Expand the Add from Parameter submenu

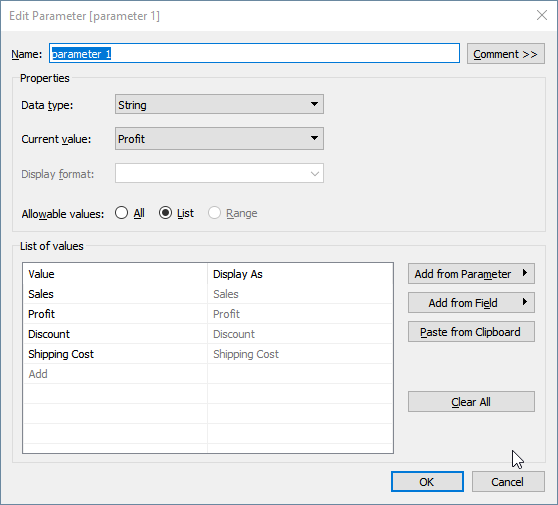coord(471,274)
